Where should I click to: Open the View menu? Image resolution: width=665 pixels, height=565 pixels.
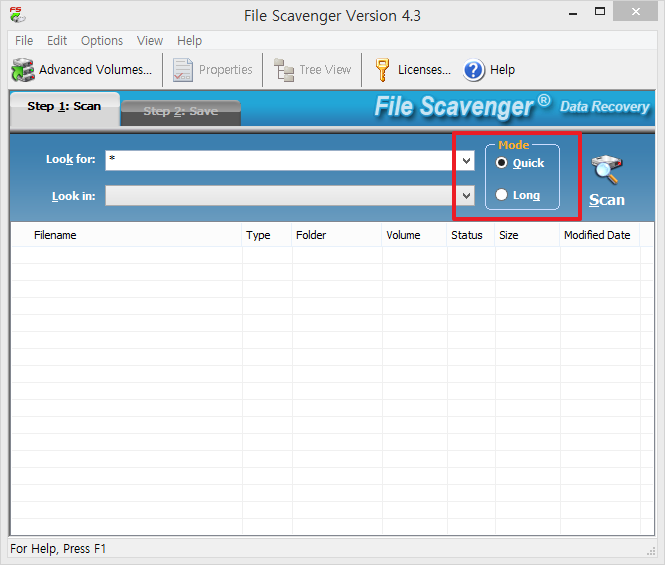point(150,41)
